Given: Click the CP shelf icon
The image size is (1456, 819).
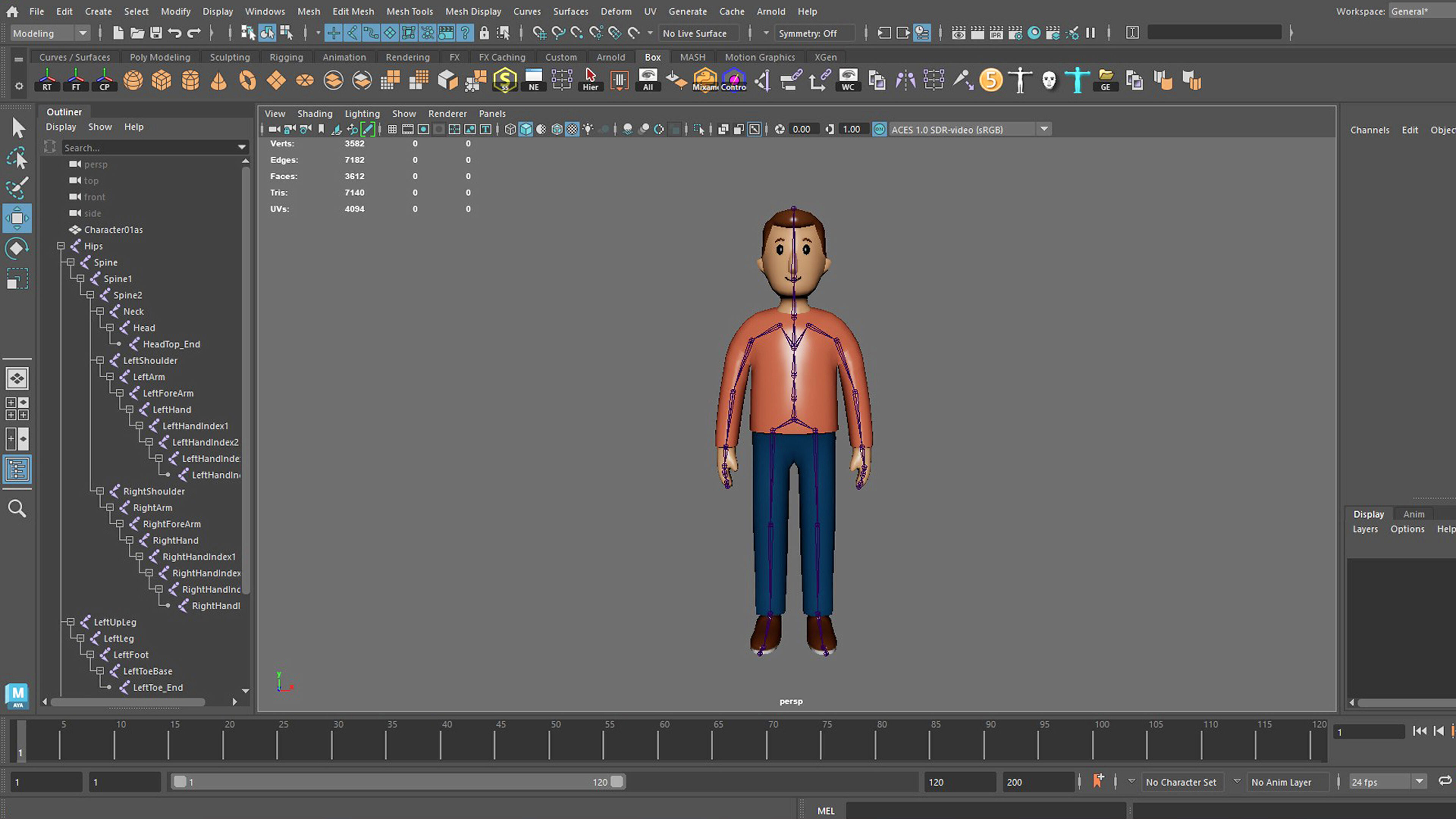Looking at the screenshot, I should point(105,80).
